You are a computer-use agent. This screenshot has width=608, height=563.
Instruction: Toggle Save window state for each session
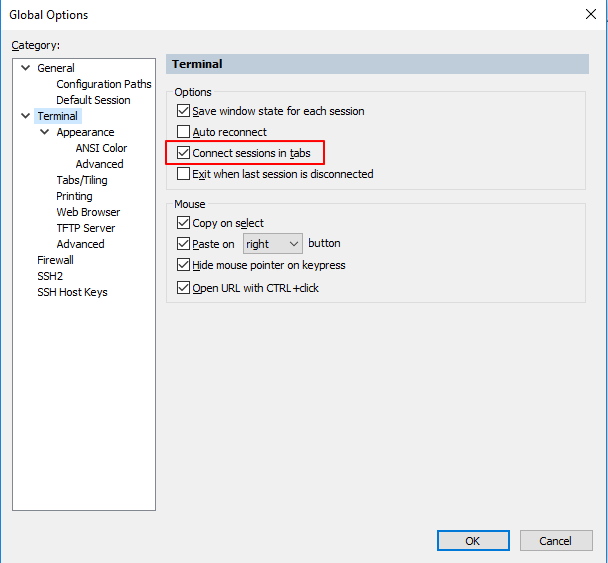pos(183,111)
